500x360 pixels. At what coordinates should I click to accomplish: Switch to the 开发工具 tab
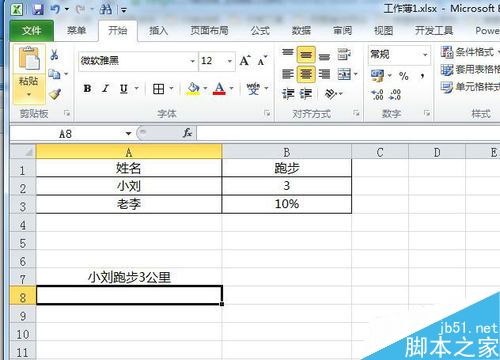pos(434,31)
